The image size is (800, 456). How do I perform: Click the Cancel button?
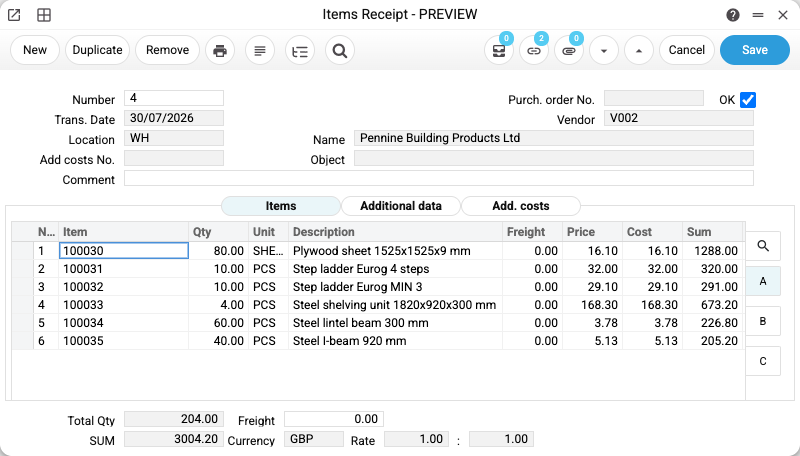click(687, 50)
